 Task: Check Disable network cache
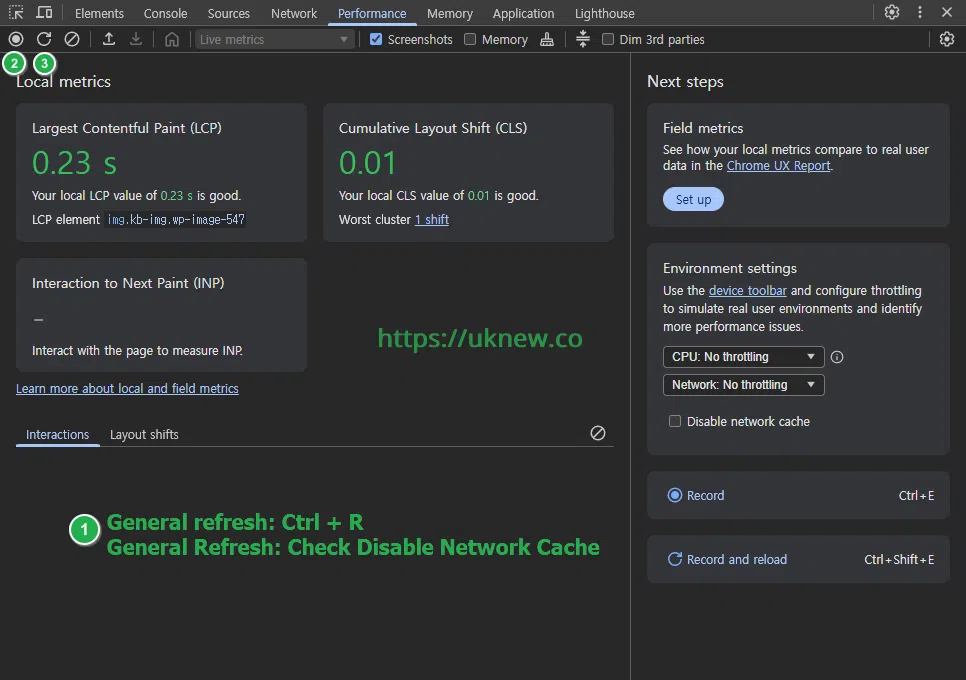pos(675,421)
